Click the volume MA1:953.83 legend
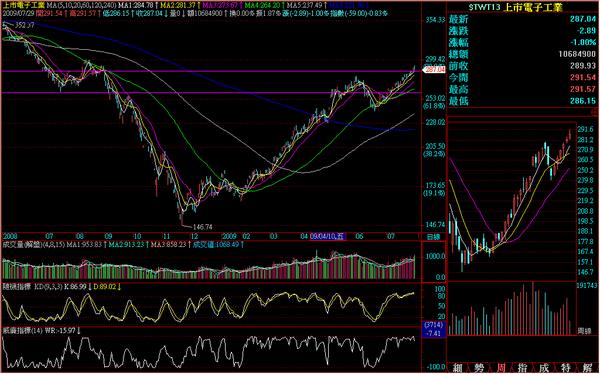Image resolution: width=600 pixels, height=374 pixels. click(85, 244)
